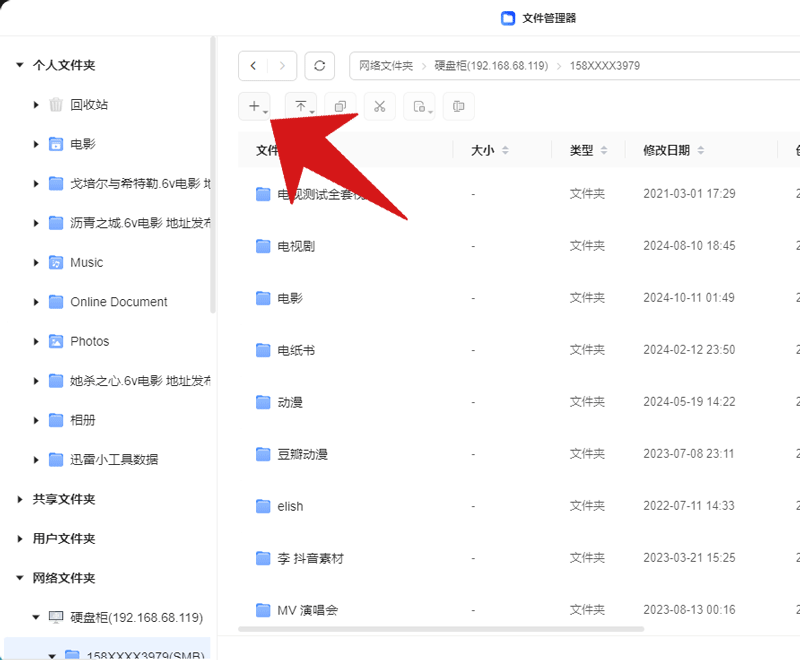
Task: Click the Refresh icon in the path bar
Action: pyautogui.click(x=319, y=66)
